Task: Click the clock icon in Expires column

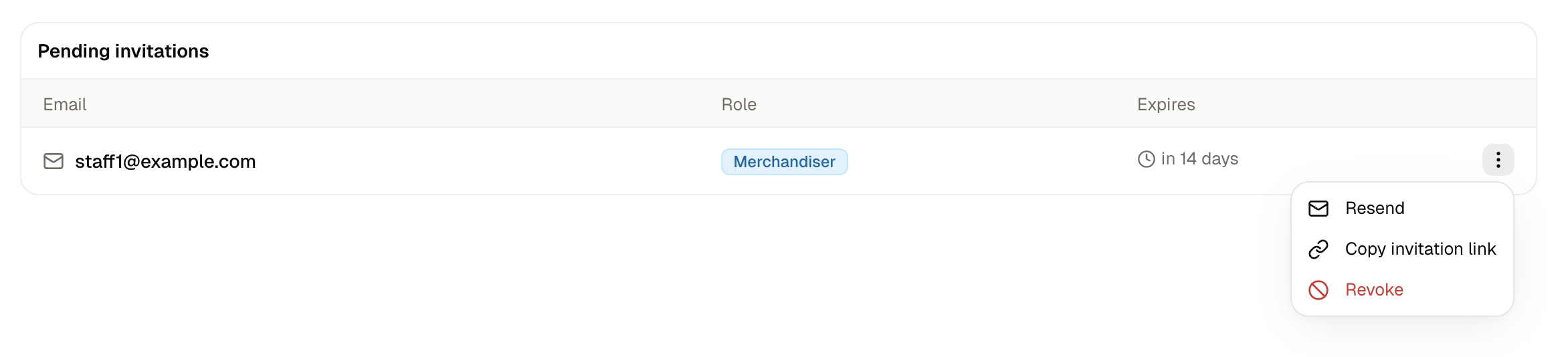Action: pos(1146,159)
